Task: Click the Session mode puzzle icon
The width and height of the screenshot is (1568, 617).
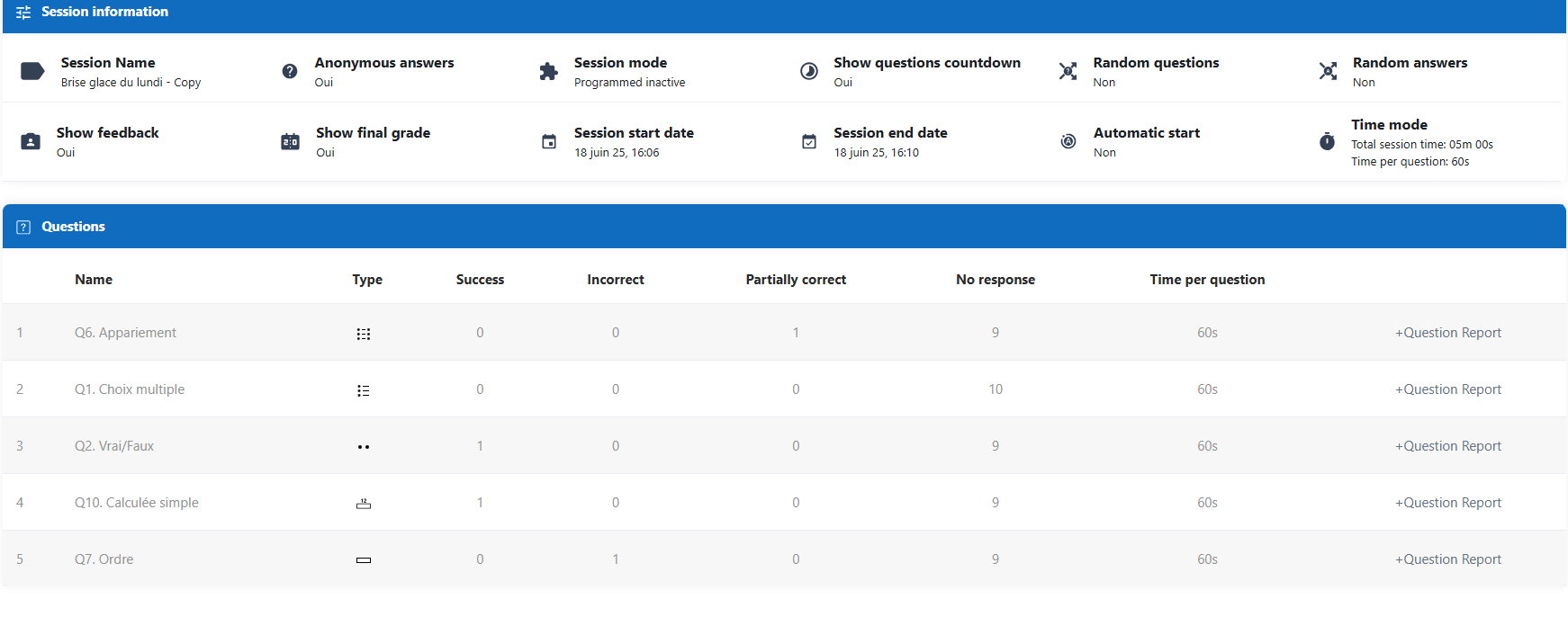Action: (x=548, y=72)
